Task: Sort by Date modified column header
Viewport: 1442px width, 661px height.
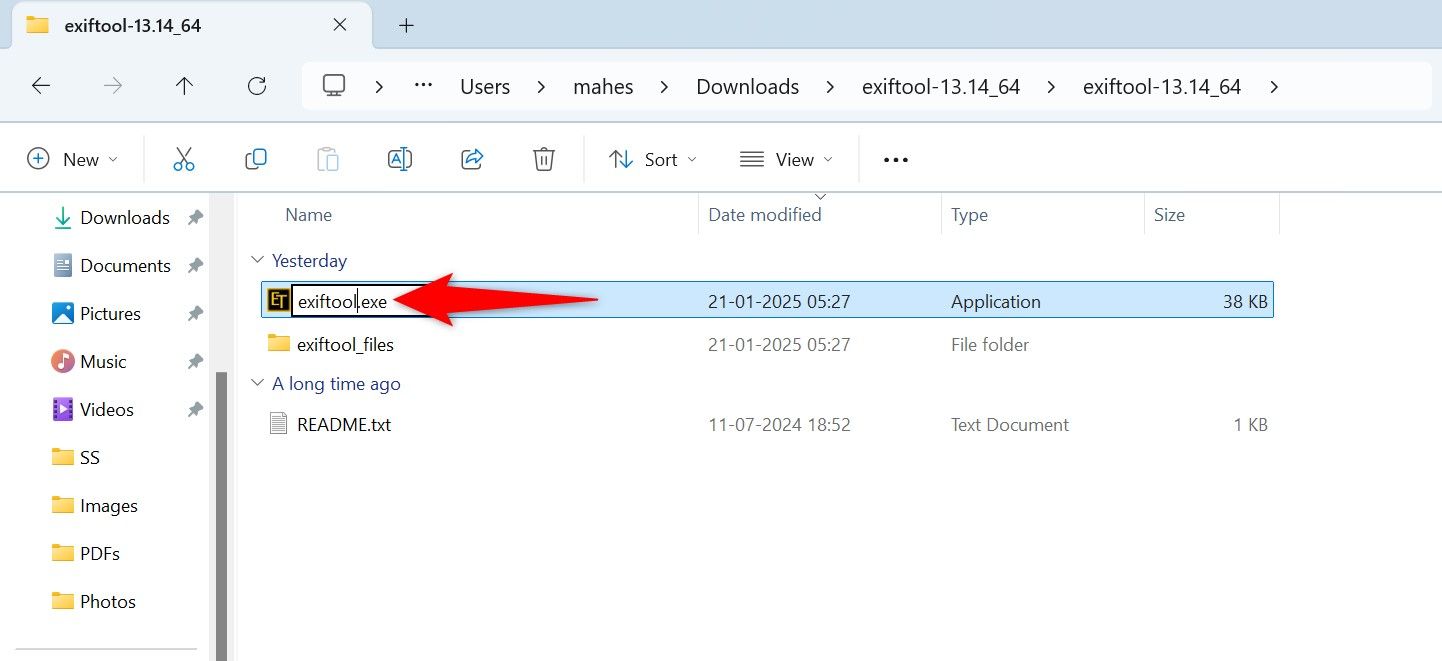Action: pos(765,214)
